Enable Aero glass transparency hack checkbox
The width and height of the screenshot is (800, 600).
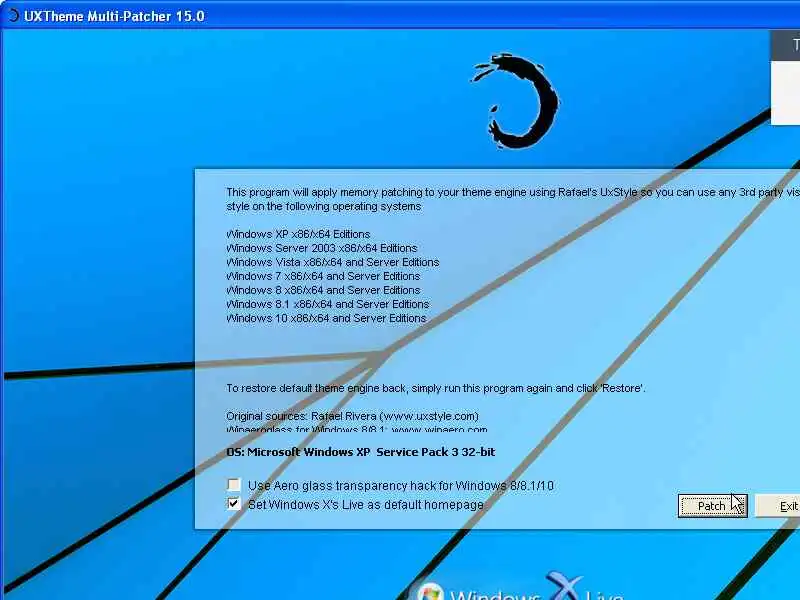[234, 485]
